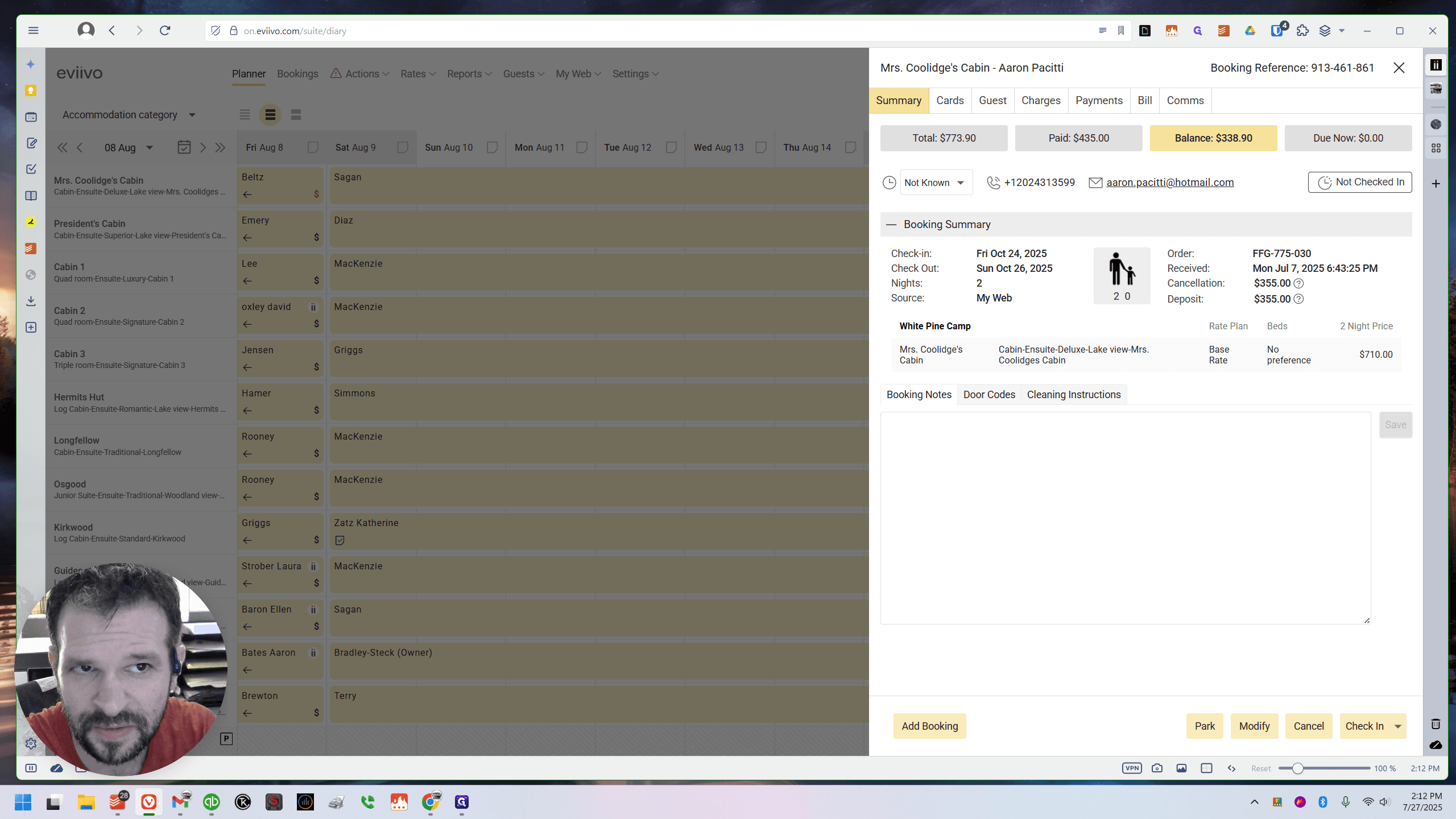Open the snapshot camera icon in status bar
This screenshot has width=1456, height=819.
1157,768
